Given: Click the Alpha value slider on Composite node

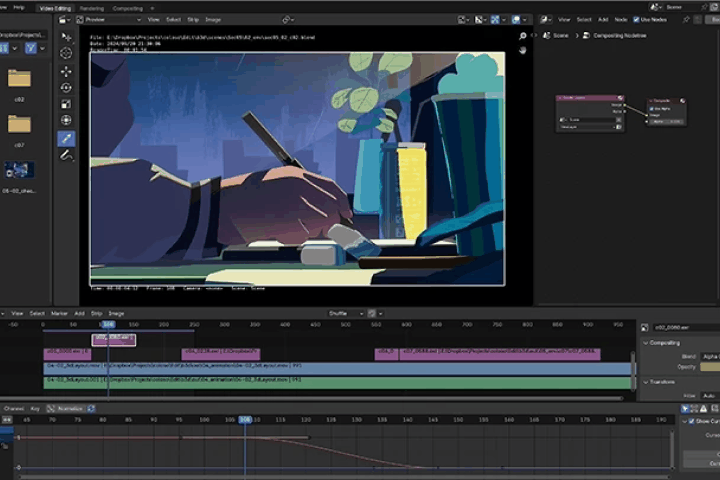Looking at the screenshot, I should pos(667,122).
